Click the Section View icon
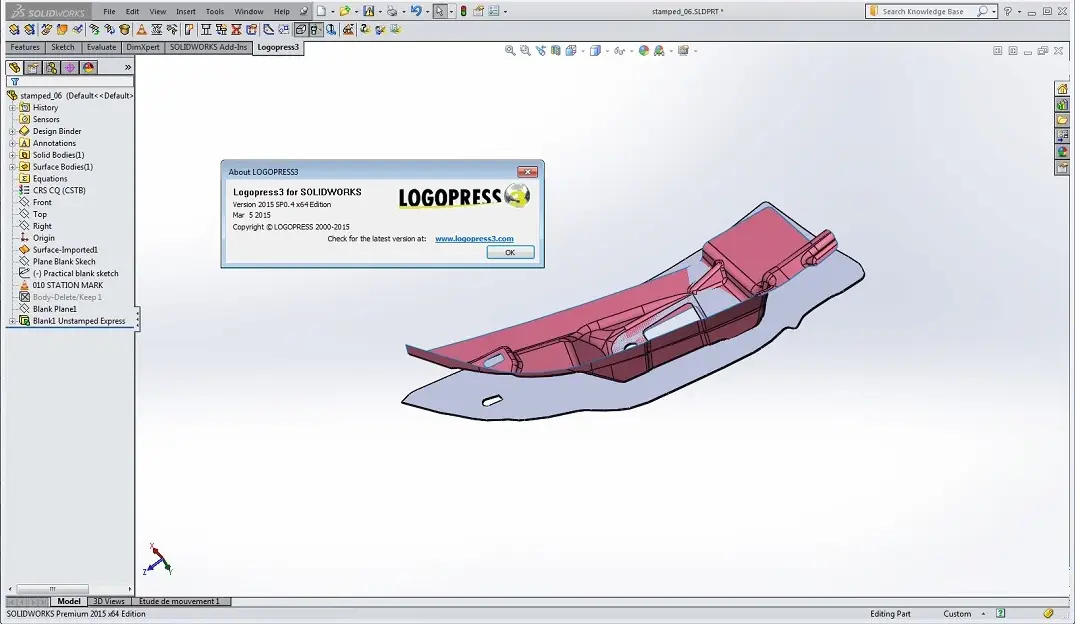The height and width of the screenshot is (624, 1075). click(x=556, y=51)
